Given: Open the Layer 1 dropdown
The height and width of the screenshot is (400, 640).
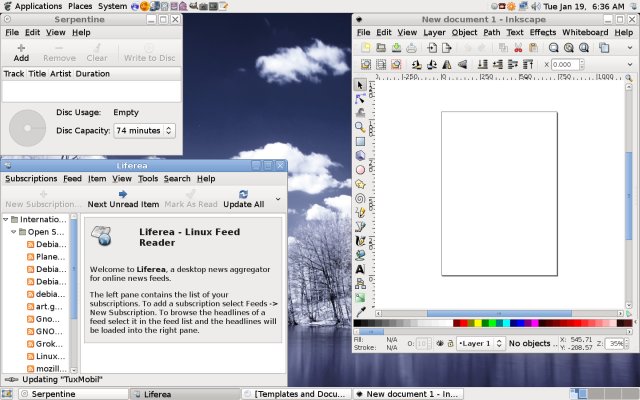Looking at the screenshot, I should point(480,344).
